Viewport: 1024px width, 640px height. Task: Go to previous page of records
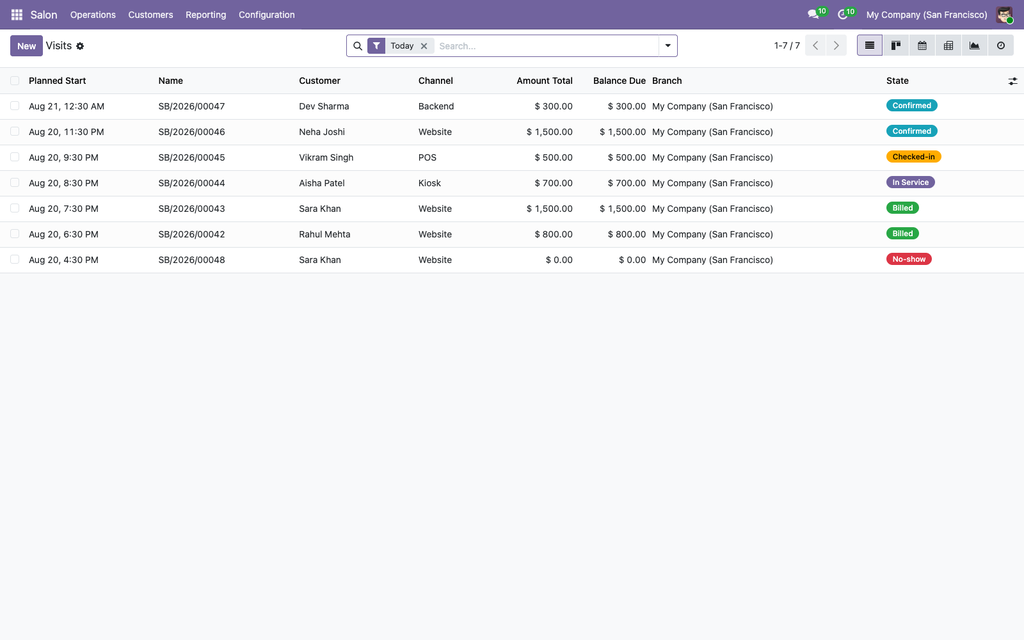pos(816,46)
